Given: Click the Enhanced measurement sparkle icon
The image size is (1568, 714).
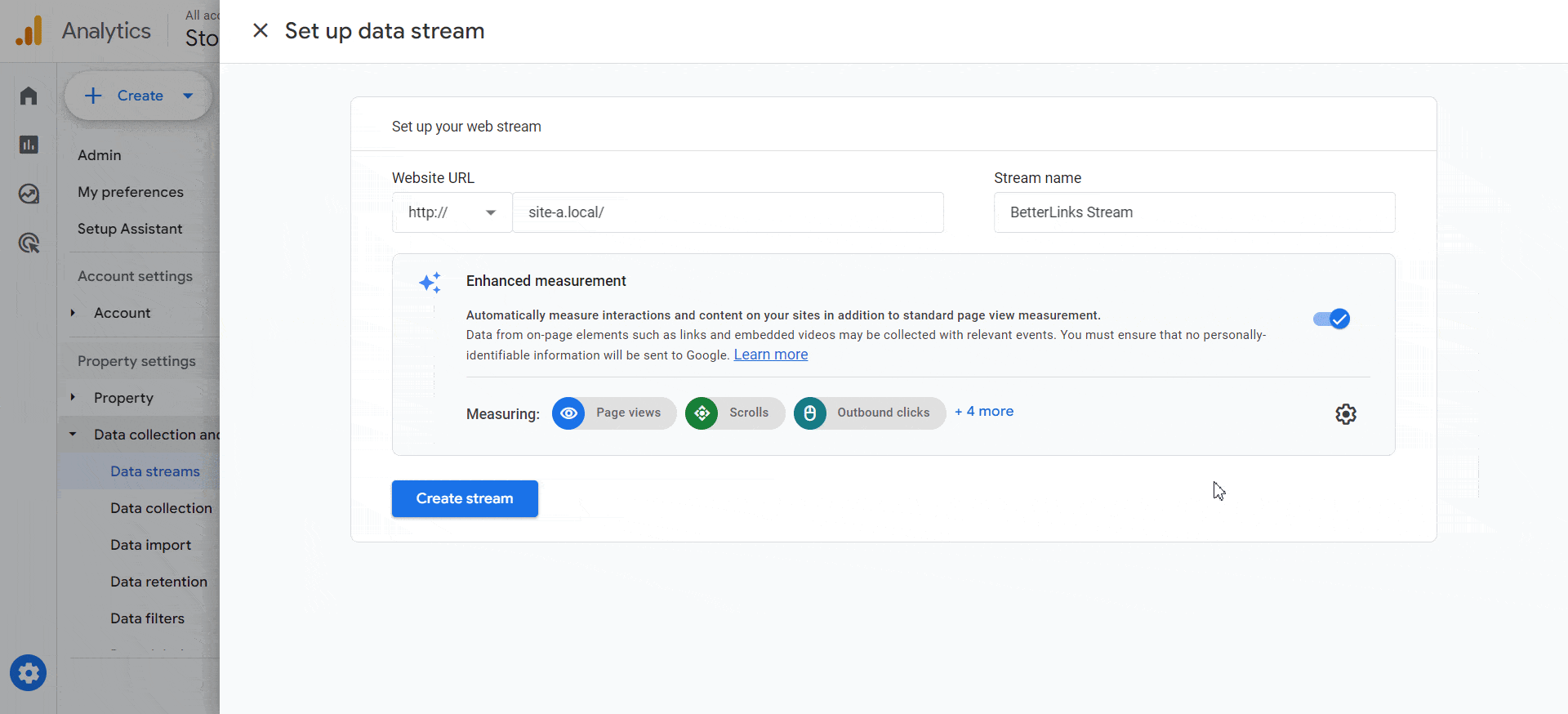Looking at the screenshot, I should pos(430,283).
